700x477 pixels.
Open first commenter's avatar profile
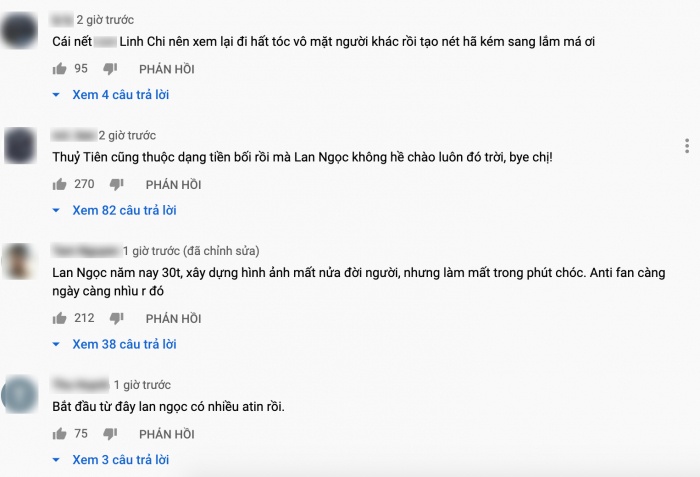(21, 30)
